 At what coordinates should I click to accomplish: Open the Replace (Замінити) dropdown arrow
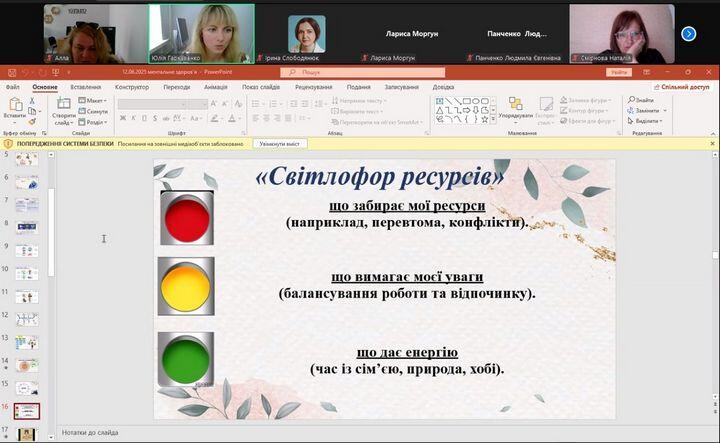tap(665, 111)
